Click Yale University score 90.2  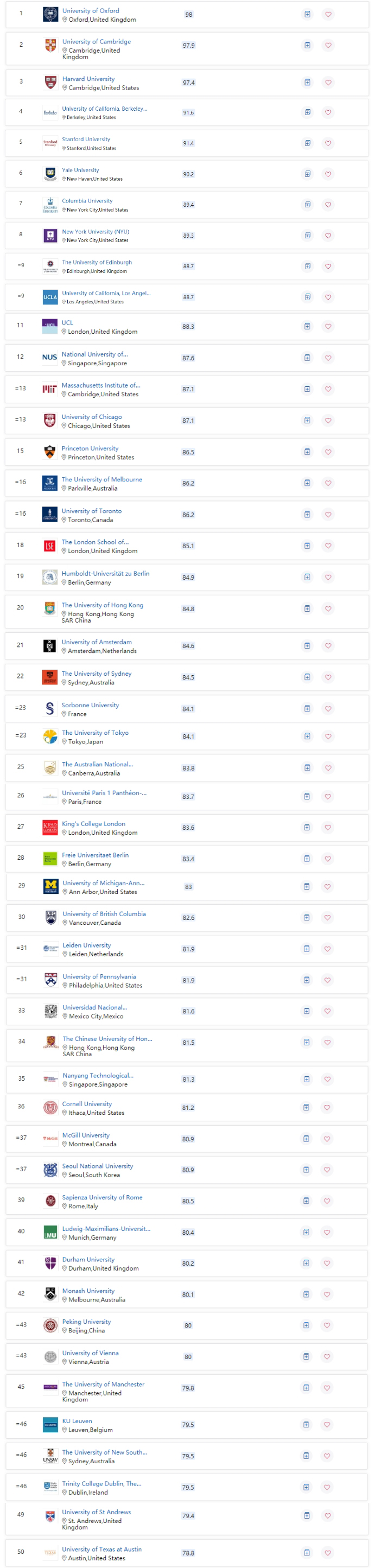189,174
